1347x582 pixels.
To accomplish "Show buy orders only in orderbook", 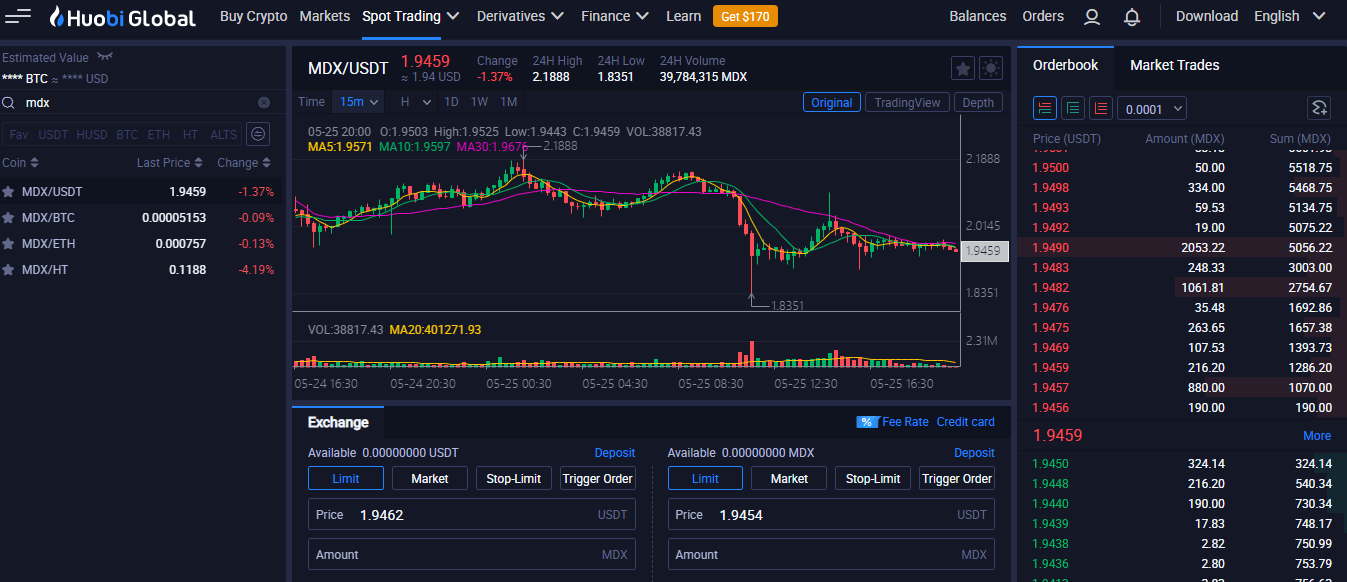I will [x=1073, y=108].
